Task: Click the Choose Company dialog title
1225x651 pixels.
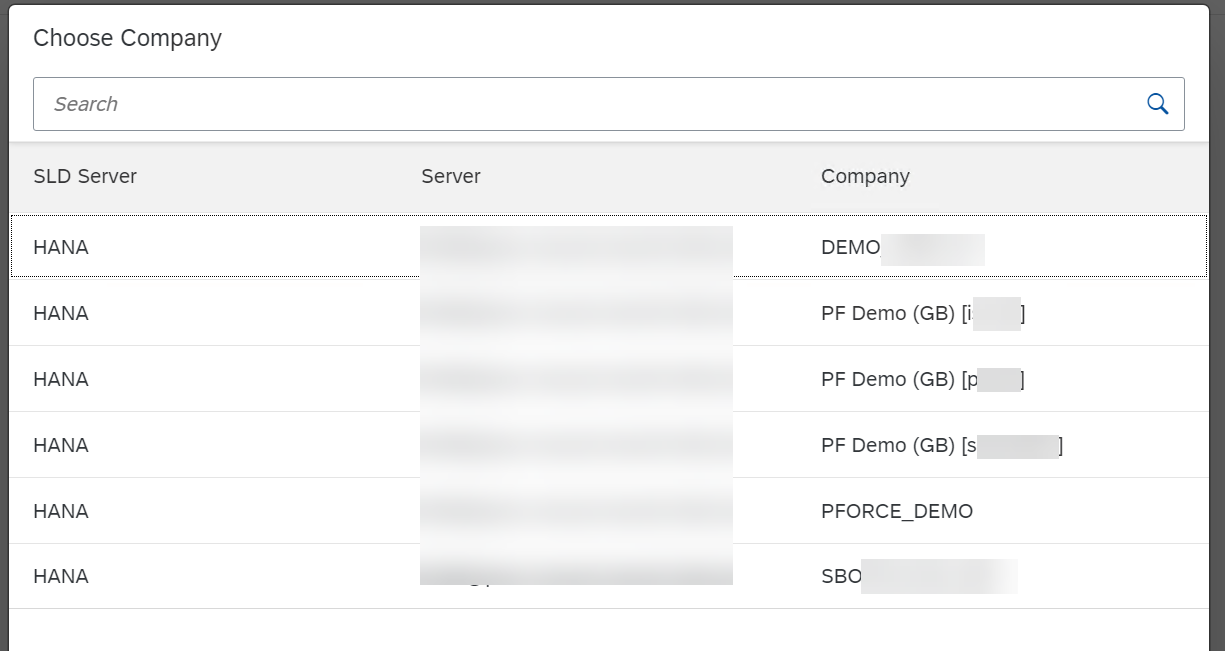Action: pyautogui.click(x=127, y=38)
